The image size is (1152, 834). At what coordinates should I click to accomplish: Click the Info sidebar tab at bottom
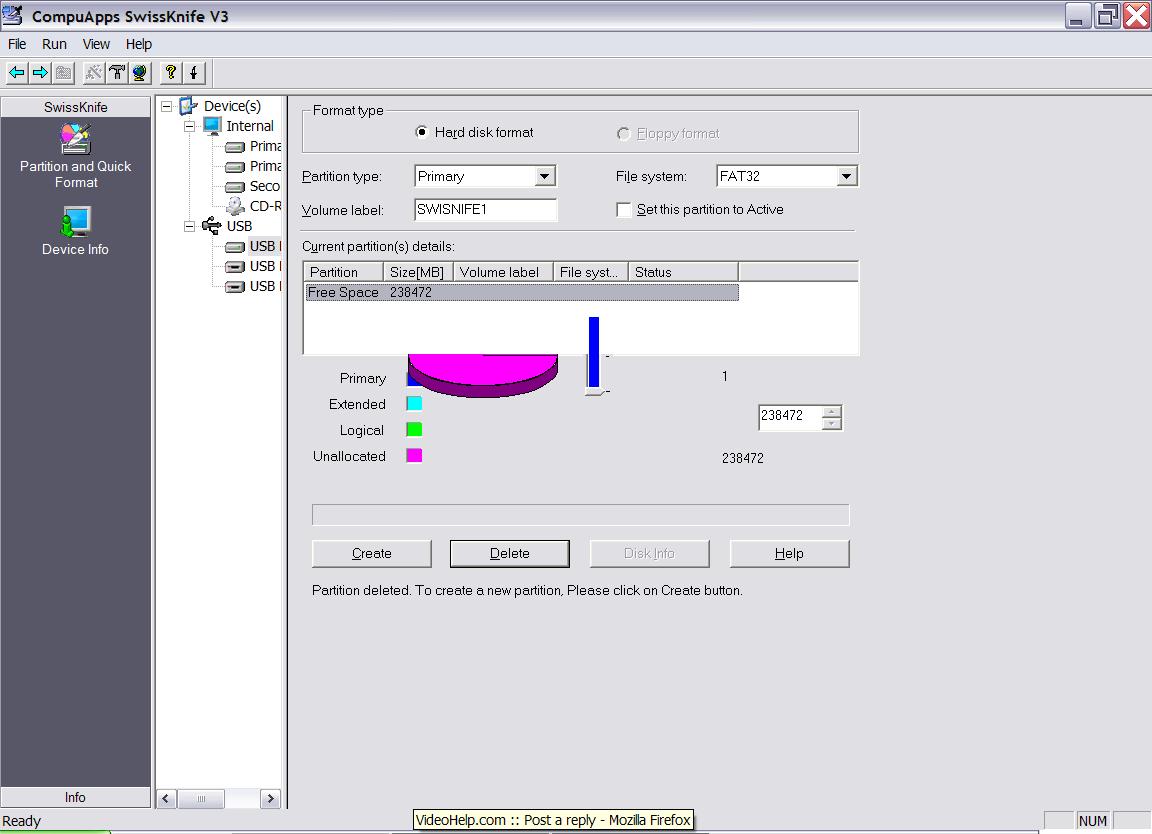click(x=75, y=797)
